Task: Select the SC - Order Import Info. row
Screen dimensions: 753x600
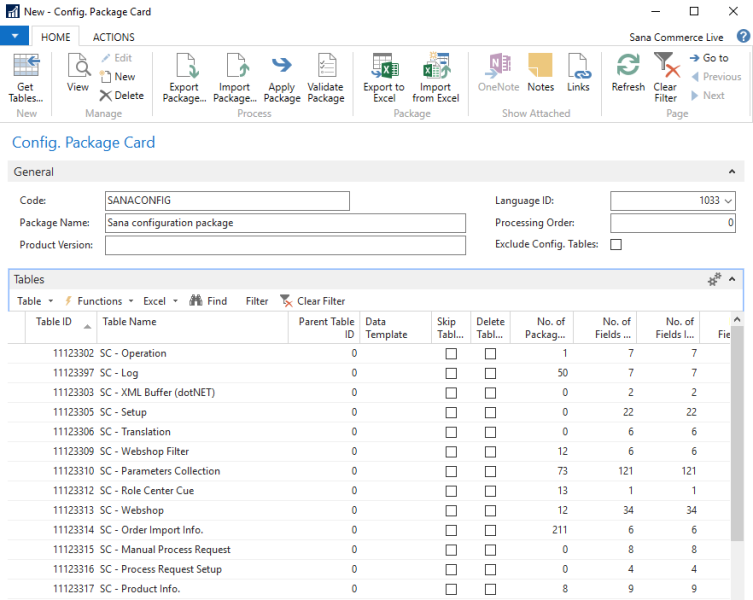Action: (369, 530)
